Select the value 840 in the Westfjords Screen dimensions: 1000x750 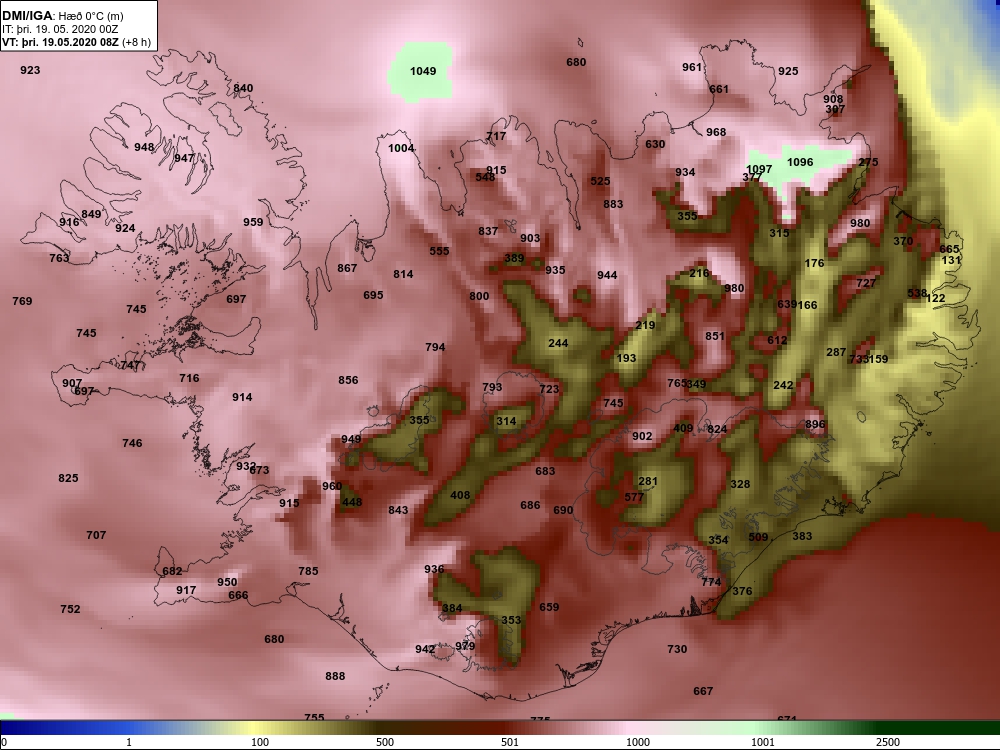[x=243, y=88]
